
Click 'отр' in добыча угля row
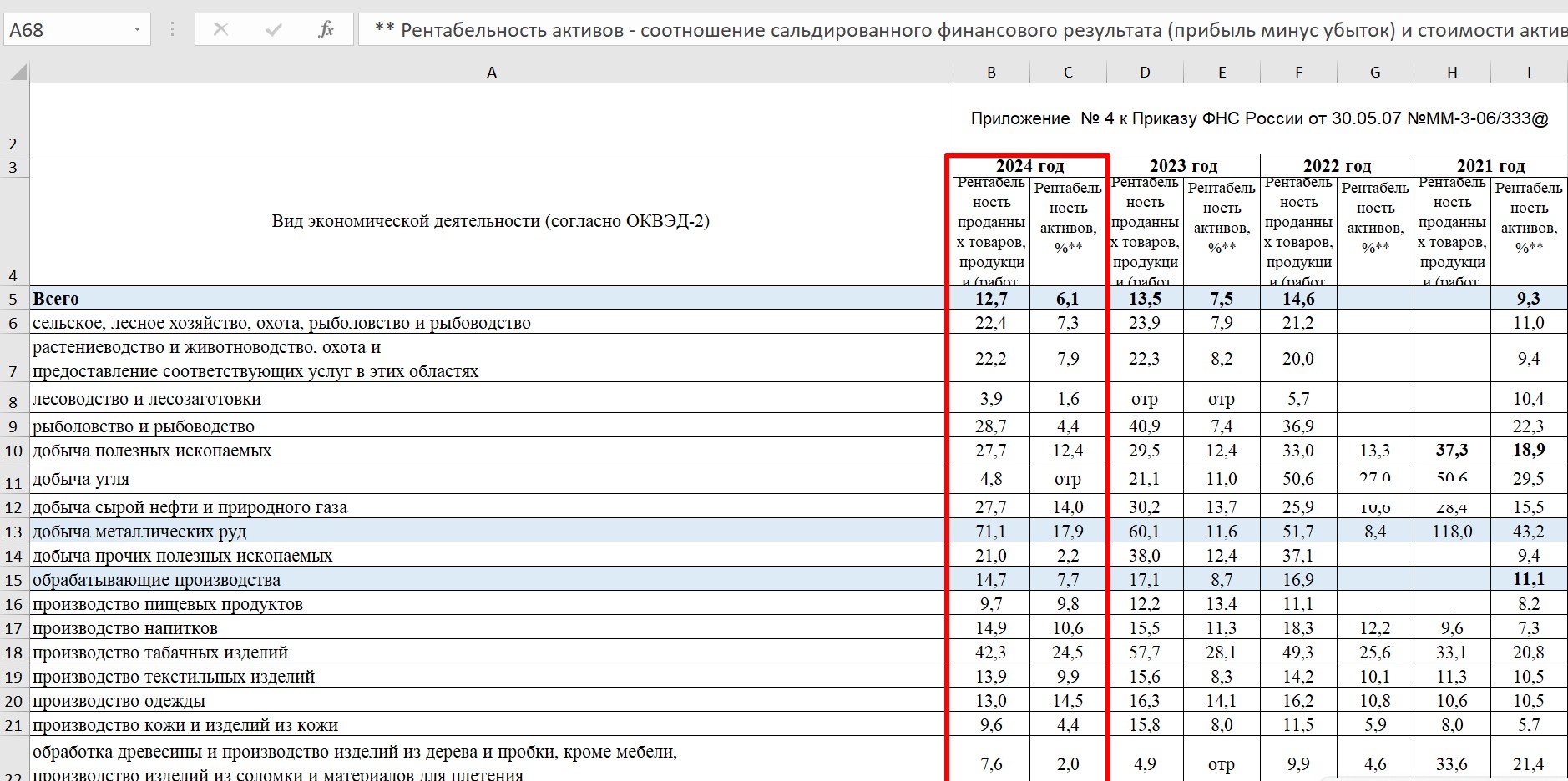pos(1068,478)
